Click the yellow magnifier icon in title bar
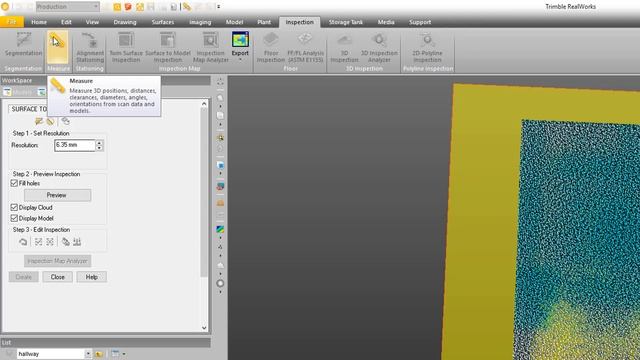 click(117, 7)
